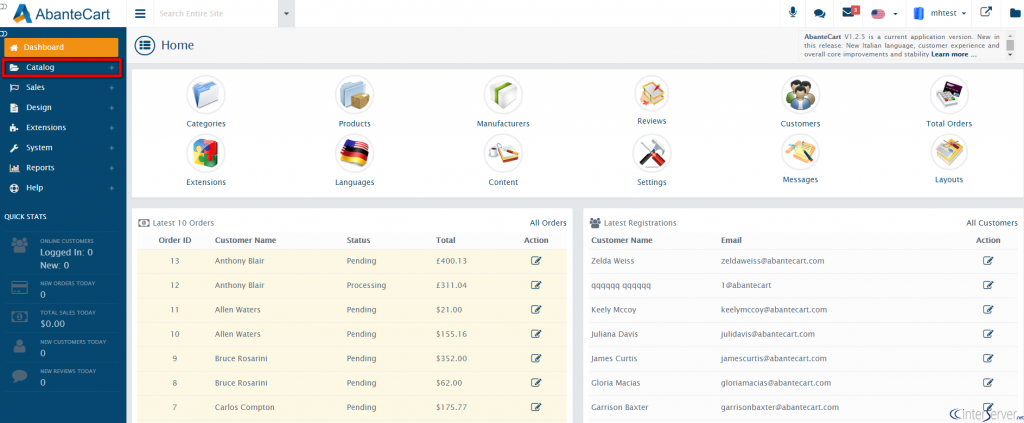This screenshot has height=423, width=1024.
Task: Select customer name Juliana Davis
Action: click(615, 334)
